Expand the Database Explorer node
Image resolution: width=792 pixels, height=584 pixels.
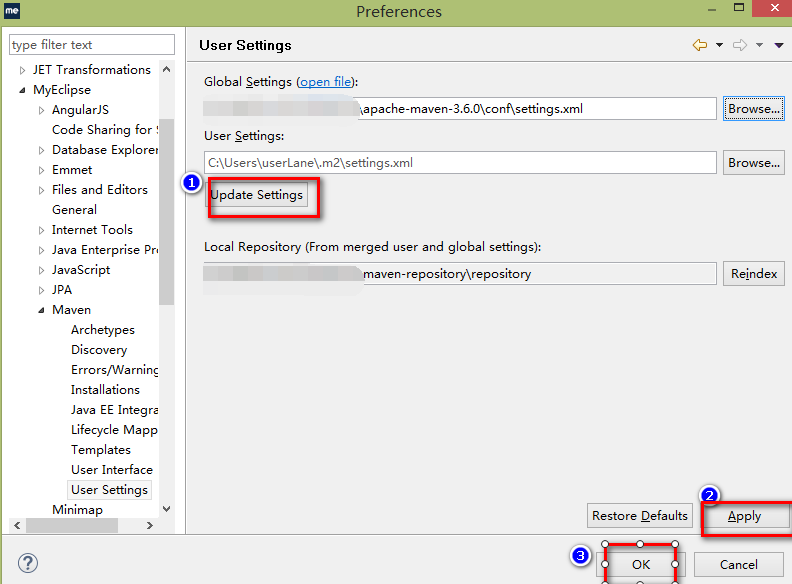click(x=41, y=150)
